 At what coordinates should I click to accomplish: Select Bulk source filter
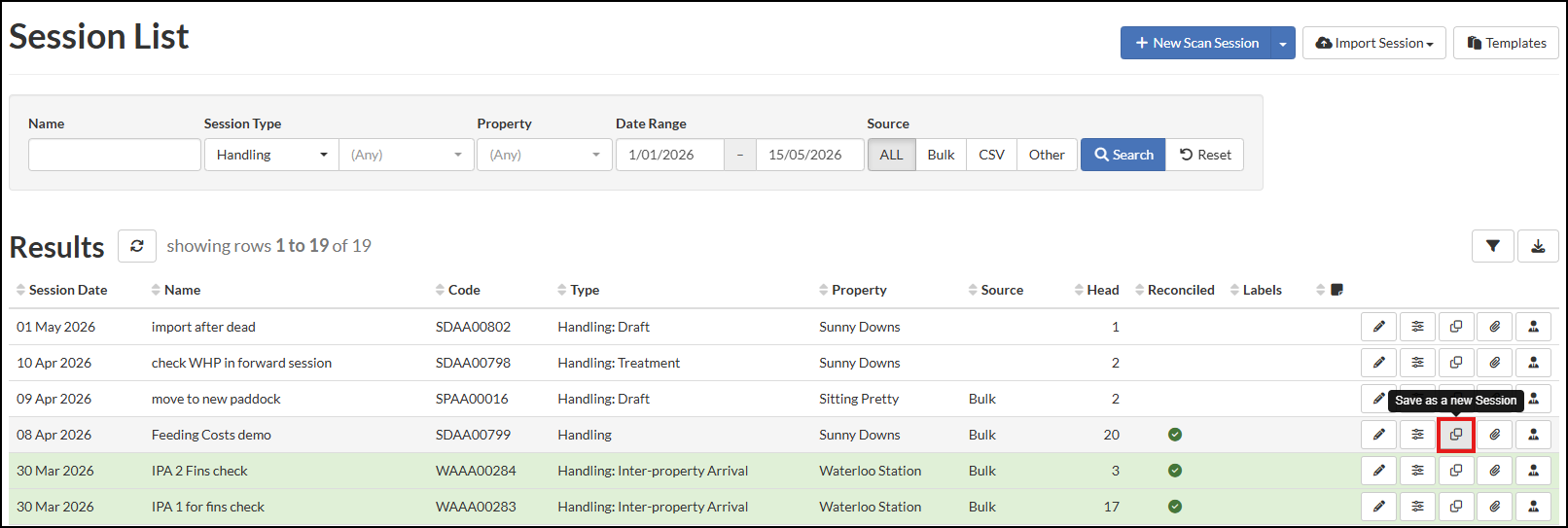[x=941, y=155]
